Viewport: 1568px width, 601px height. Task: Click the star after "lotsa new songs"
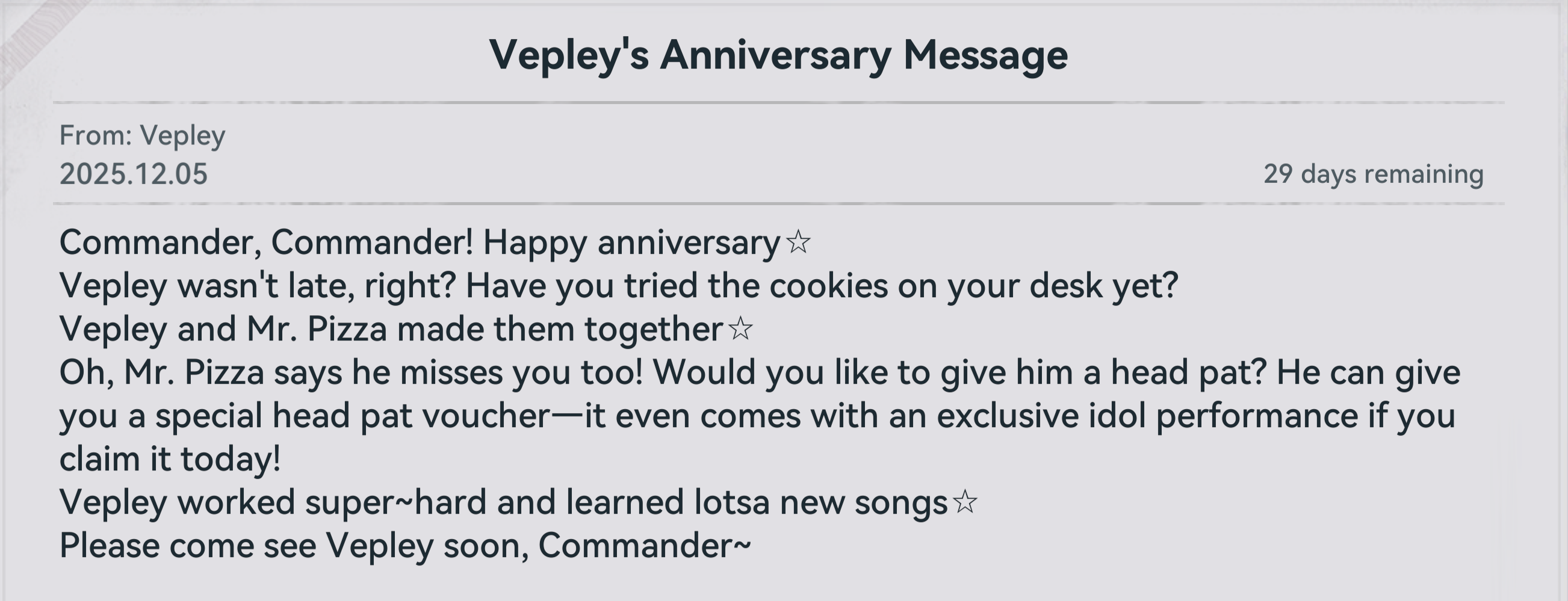[x=965, y=502]
